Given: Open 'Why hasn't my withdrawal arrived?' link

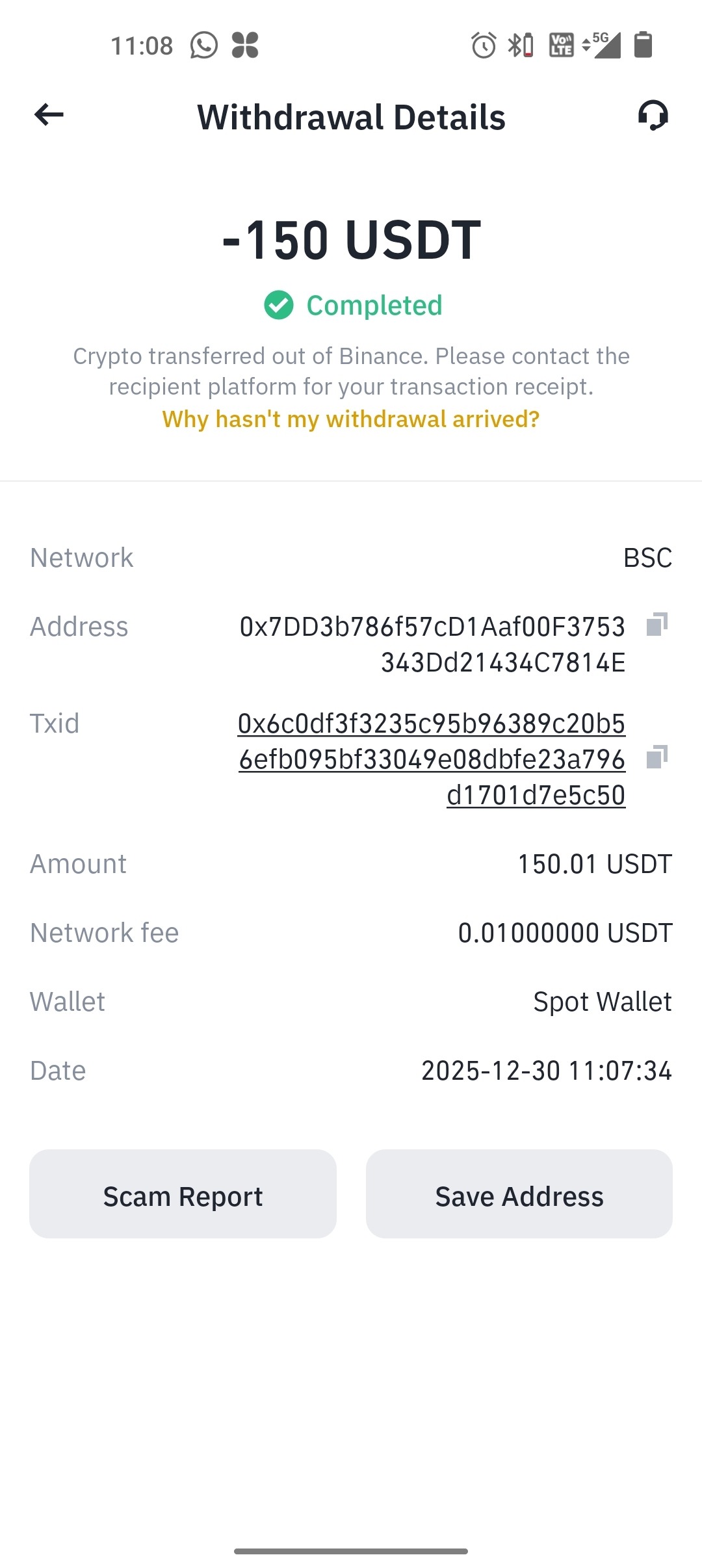Looking at the screenshot, I should [x=351, y=419].
